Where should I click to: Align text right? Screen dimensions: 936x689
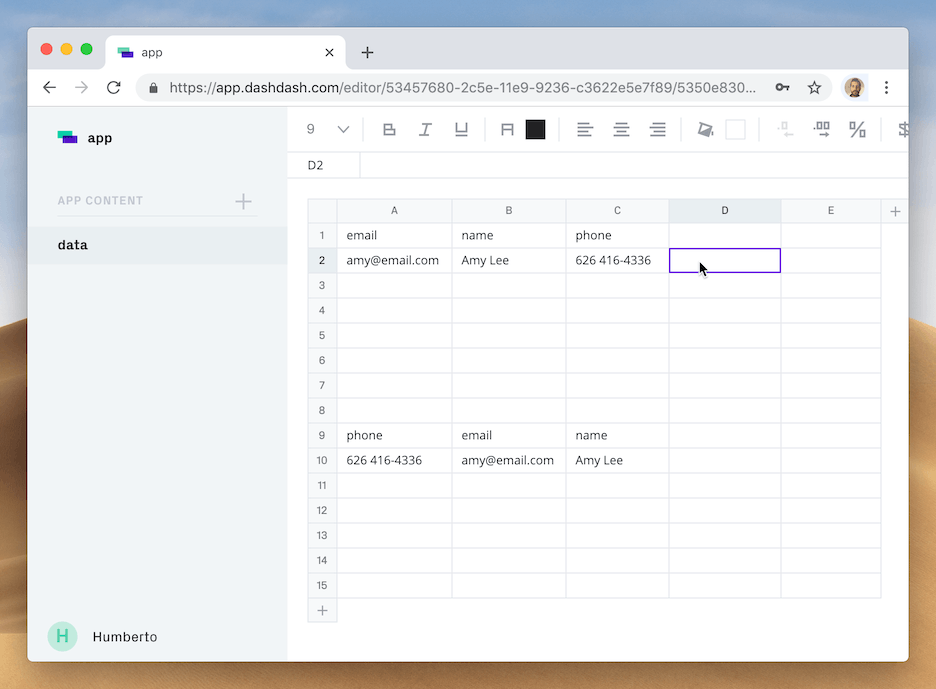tap(658, 130)
